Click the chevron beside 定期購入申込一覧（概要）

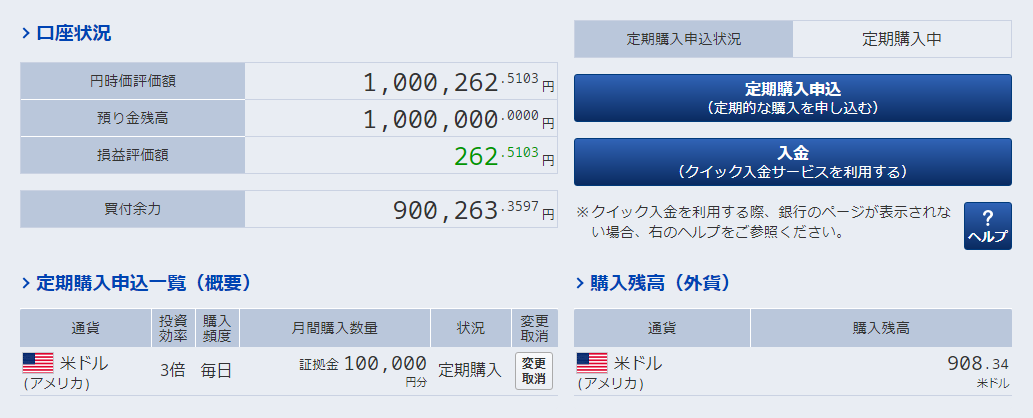26,283
